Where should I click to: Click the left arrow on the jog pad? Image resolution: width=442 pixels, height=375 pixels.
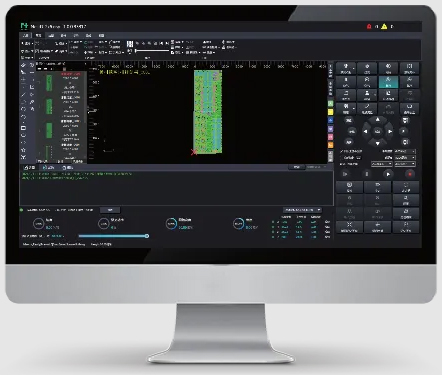tap(365, 132)
